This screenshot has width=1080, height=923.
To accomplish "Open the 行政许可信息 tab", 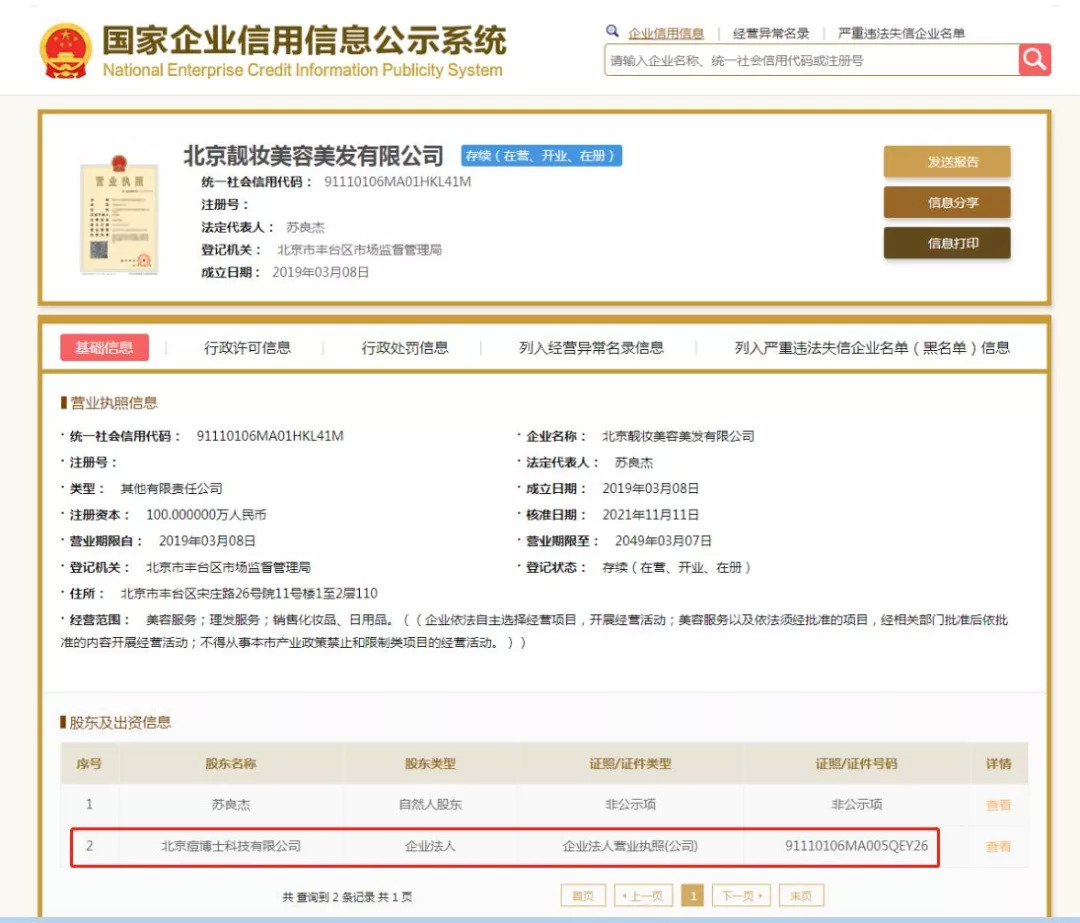I will pyautogui.click(x=247, y=348).
